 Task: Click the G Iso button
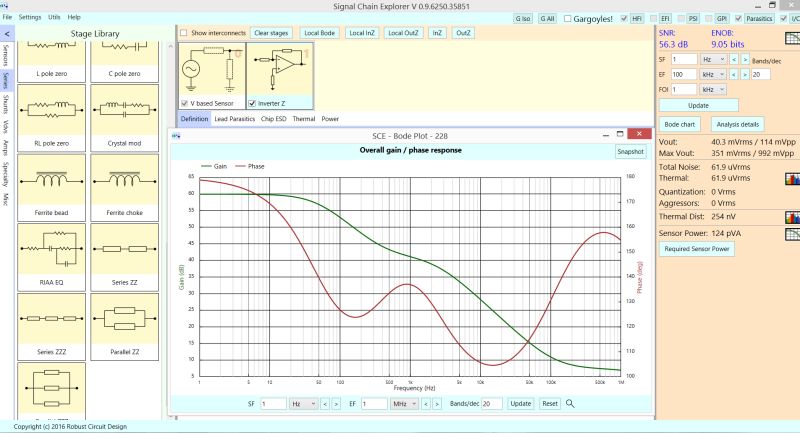[522, 19]
